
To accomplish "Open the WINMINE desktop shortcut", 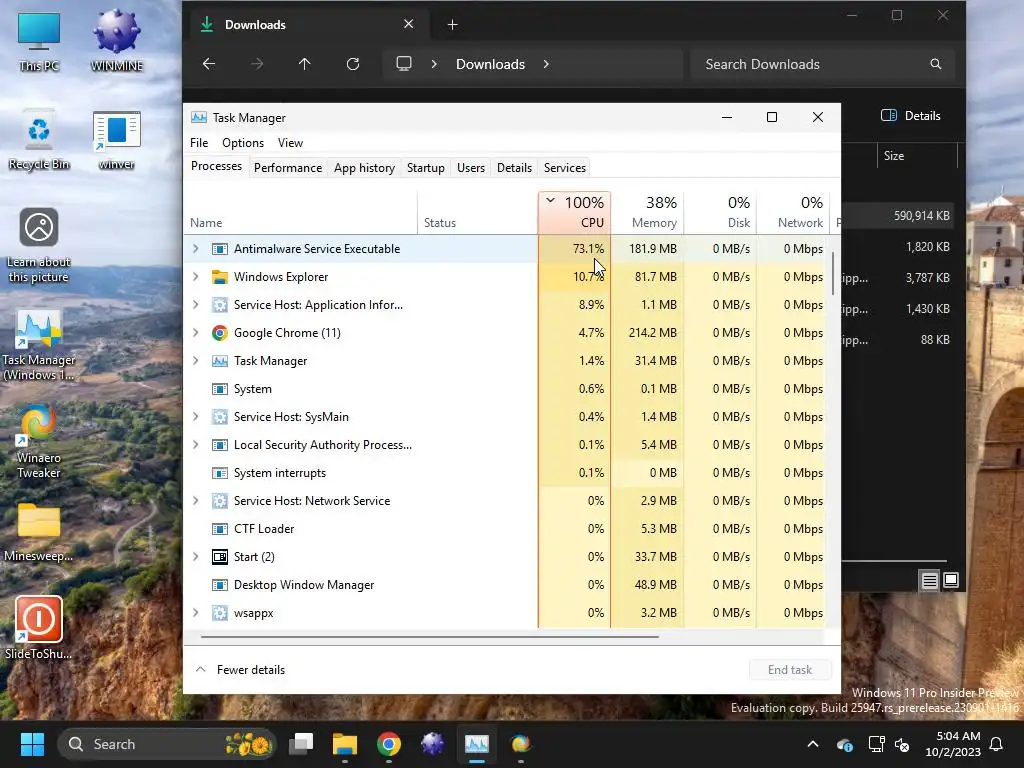I will click(x=116, y=40).
